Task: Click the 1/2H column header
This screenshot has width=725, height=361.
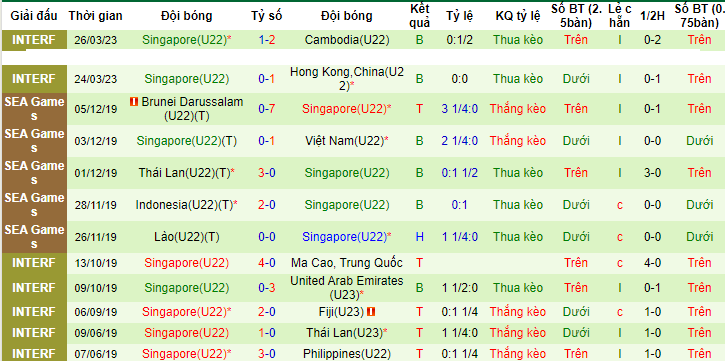Action: pyautogui.click(x=652, y=16)
